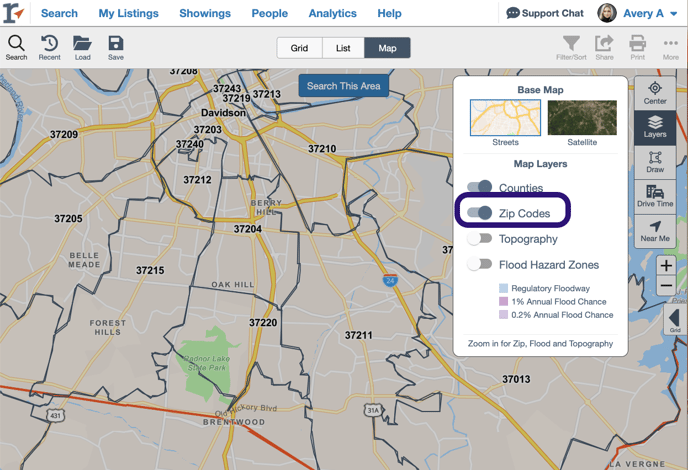Viewport: 688px width, 470px height.
Task: Expand the Grid side panel arrow
Action: [x=674, y=318]
